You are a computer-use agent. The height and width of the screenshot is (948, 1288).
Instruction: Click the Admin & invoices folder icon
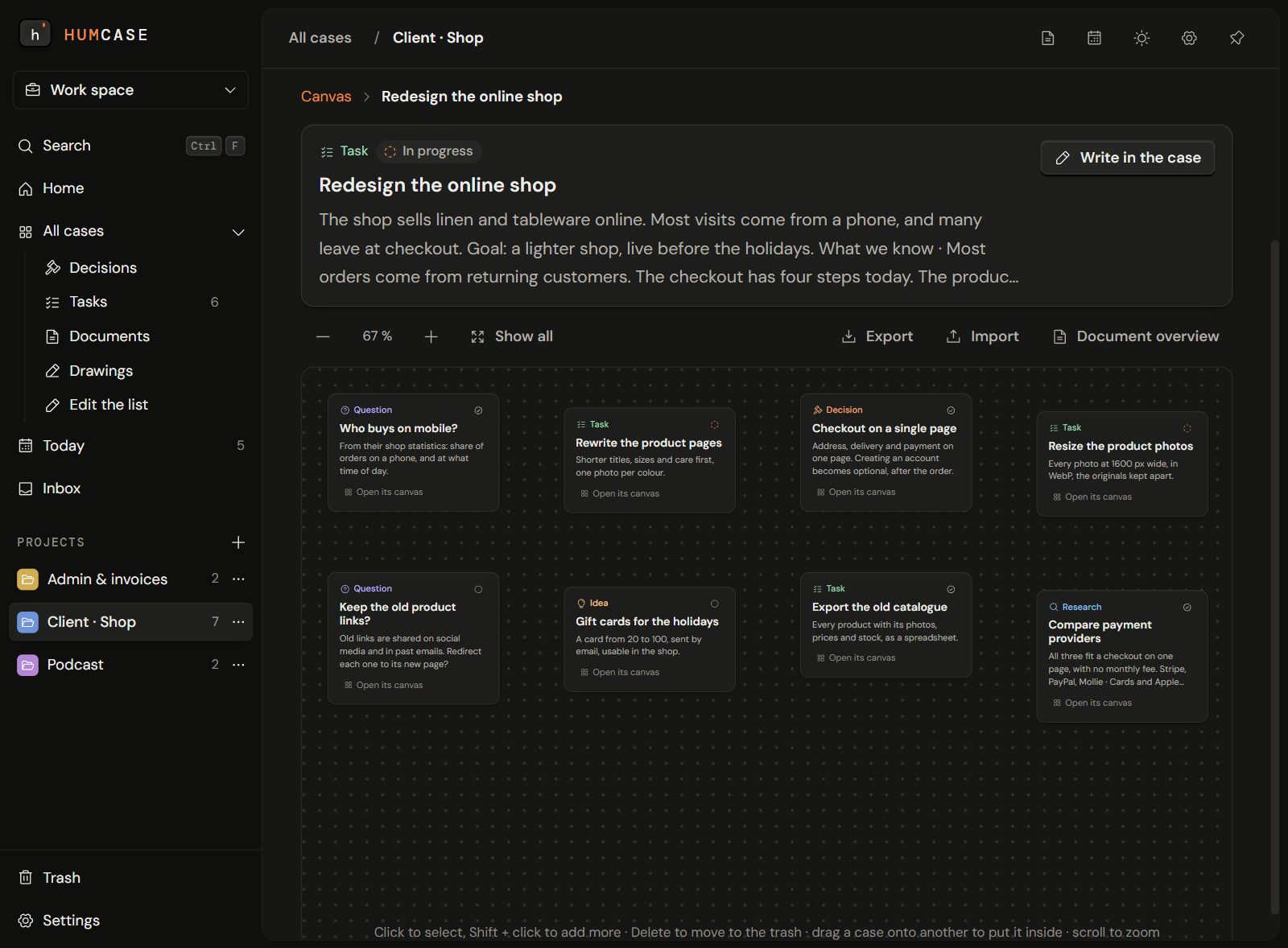point(27,579)
